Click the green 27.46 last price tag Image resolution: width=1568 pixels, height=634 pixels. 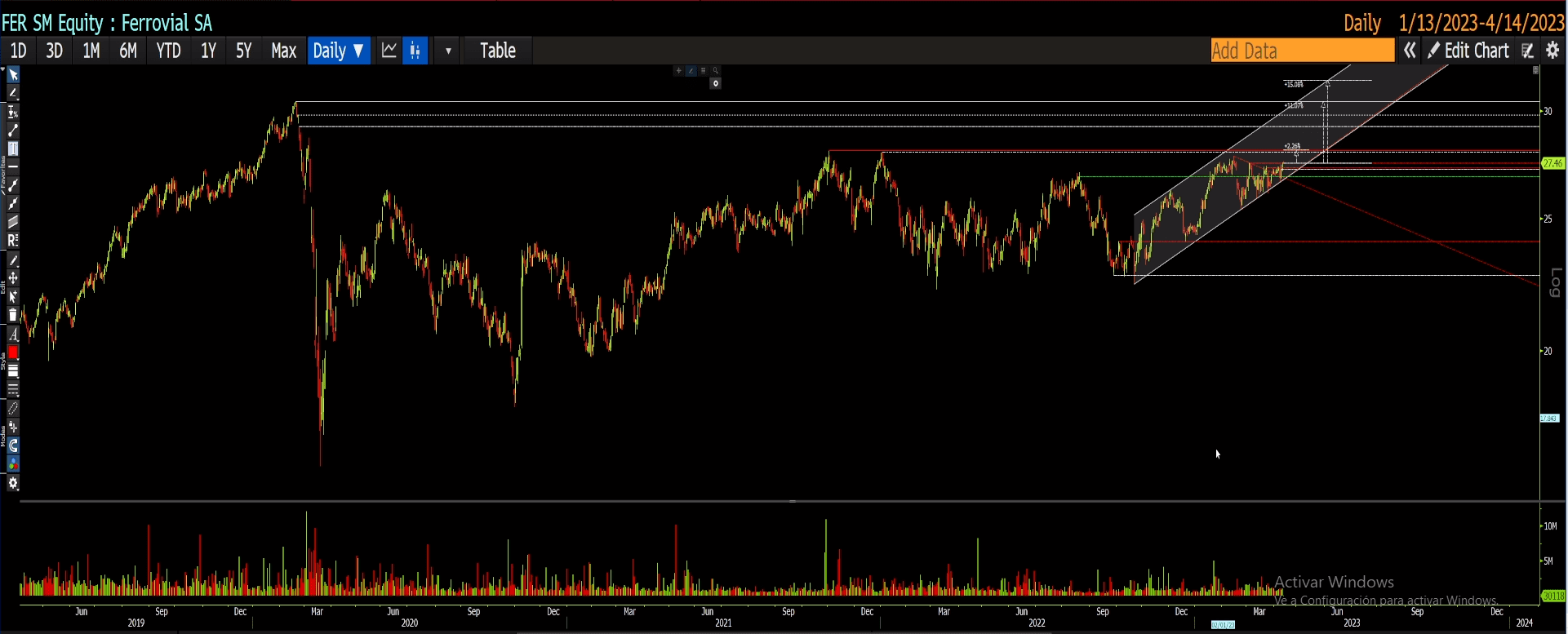point(1553,164)
